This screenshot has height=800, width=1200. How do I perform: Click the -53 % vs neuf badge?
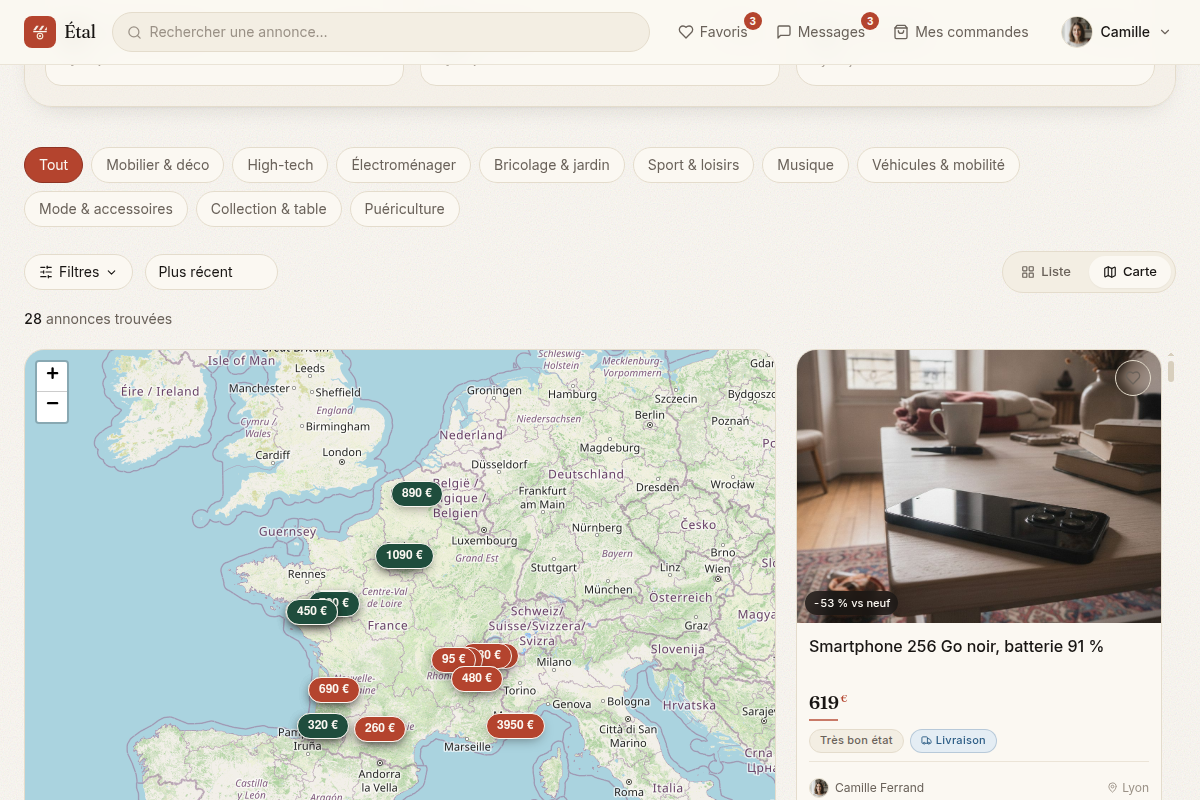[852, 603]
